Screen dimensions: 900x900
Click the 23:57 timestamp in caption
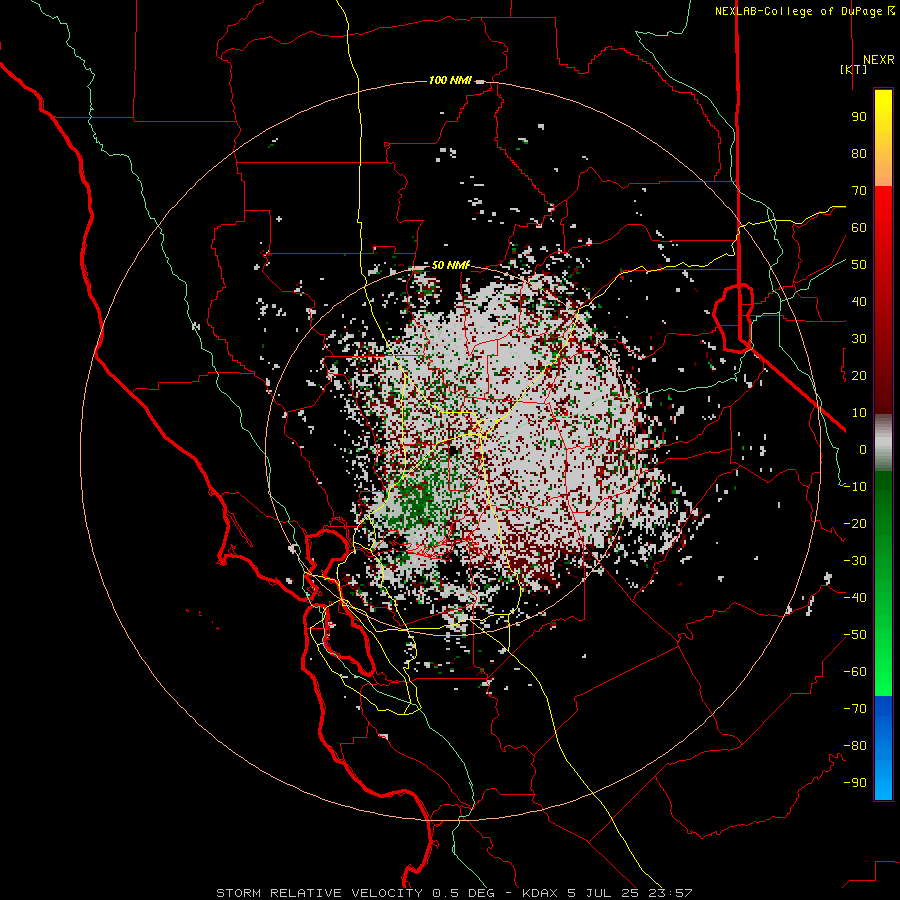tap(672, 893)
